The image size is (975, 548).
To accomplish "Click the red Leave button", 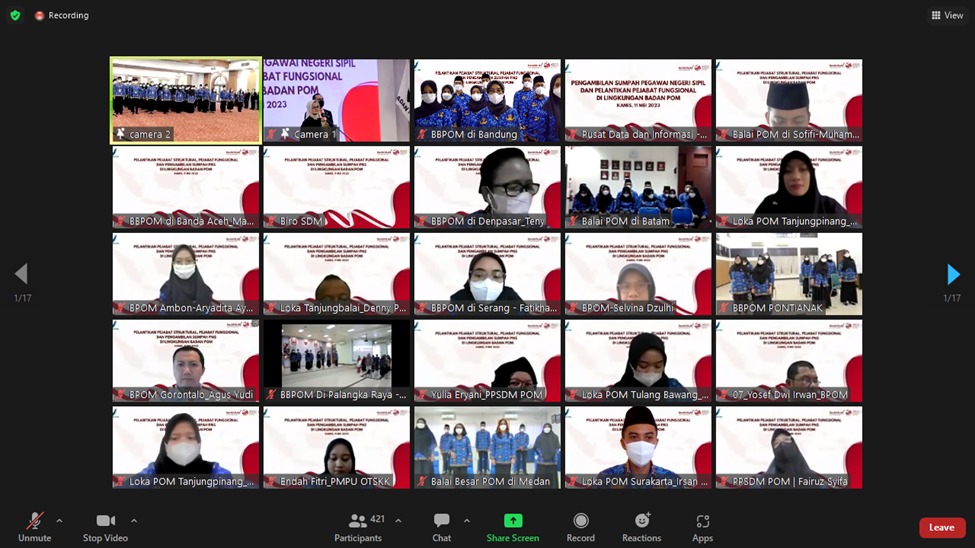I will (941, 528).
